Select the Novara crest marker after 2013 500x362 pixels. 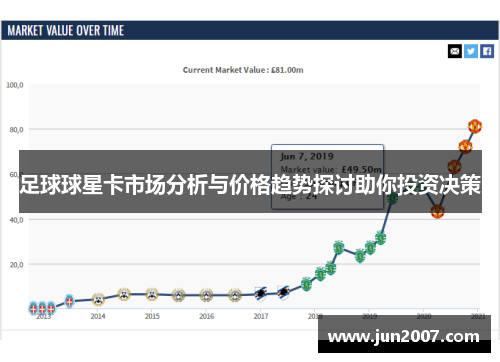69,301
